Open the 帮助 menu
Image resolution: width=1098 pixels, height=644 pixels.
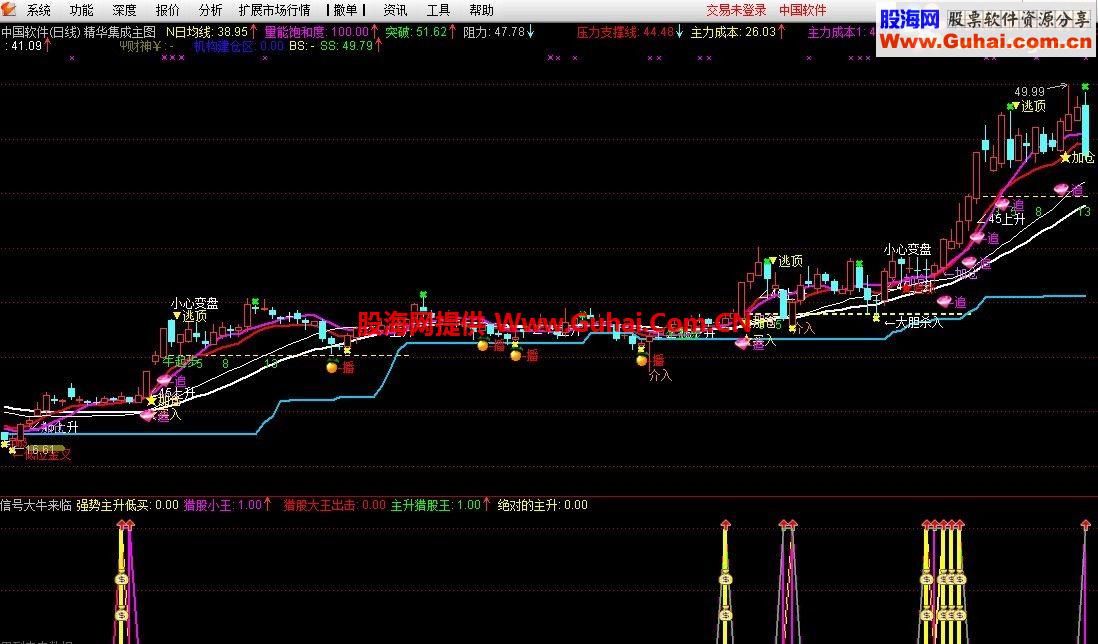click(x=481, y=10)
